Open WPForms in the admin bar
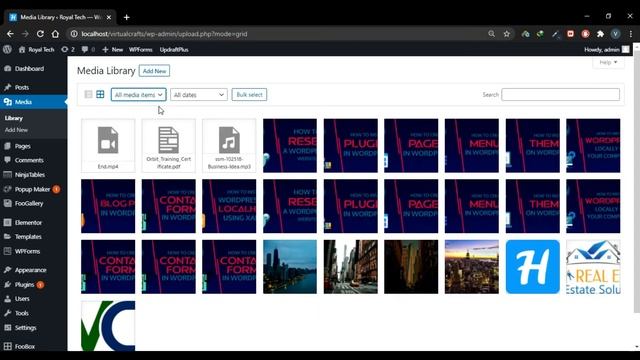The width and height of the screenshot is (640, 360). [x=140, y=49]
